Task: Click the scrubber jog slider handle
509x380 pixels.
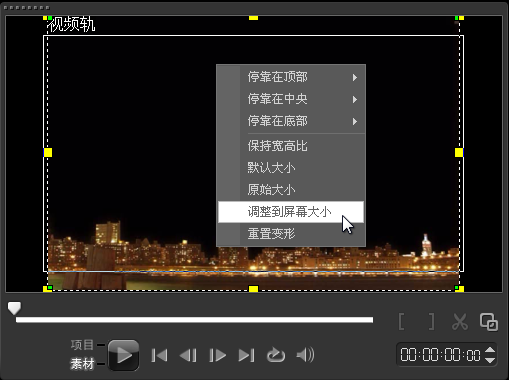Action: (x=14, y=308)
